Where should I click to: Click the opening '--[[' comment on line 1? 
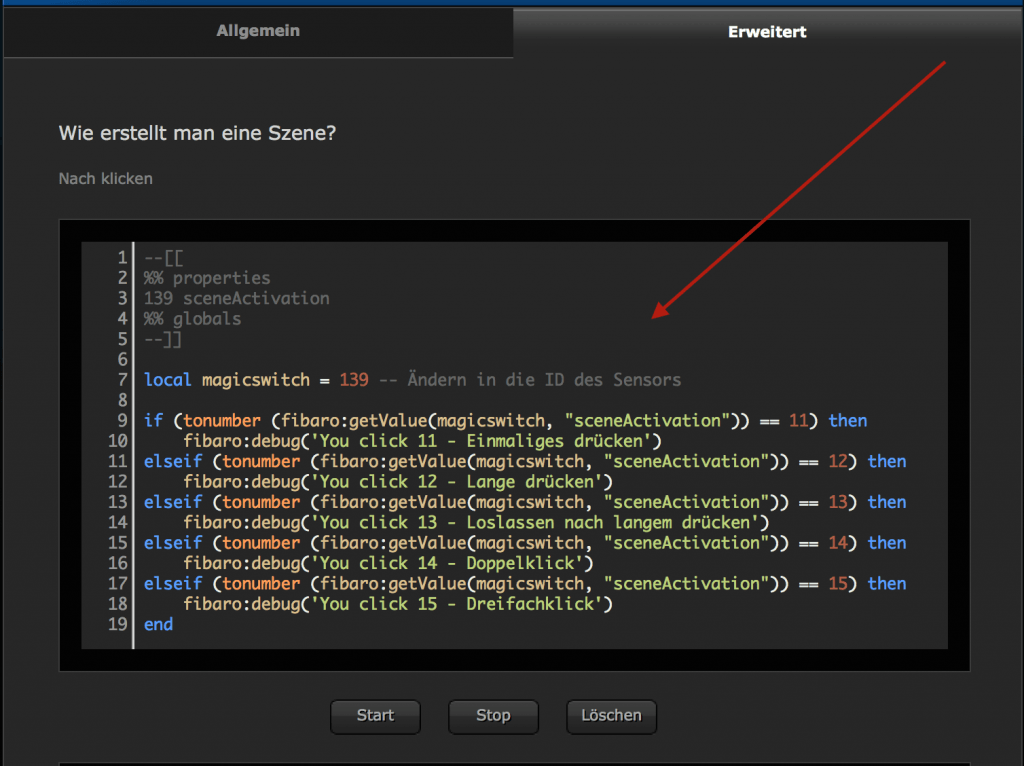(163, 258)
